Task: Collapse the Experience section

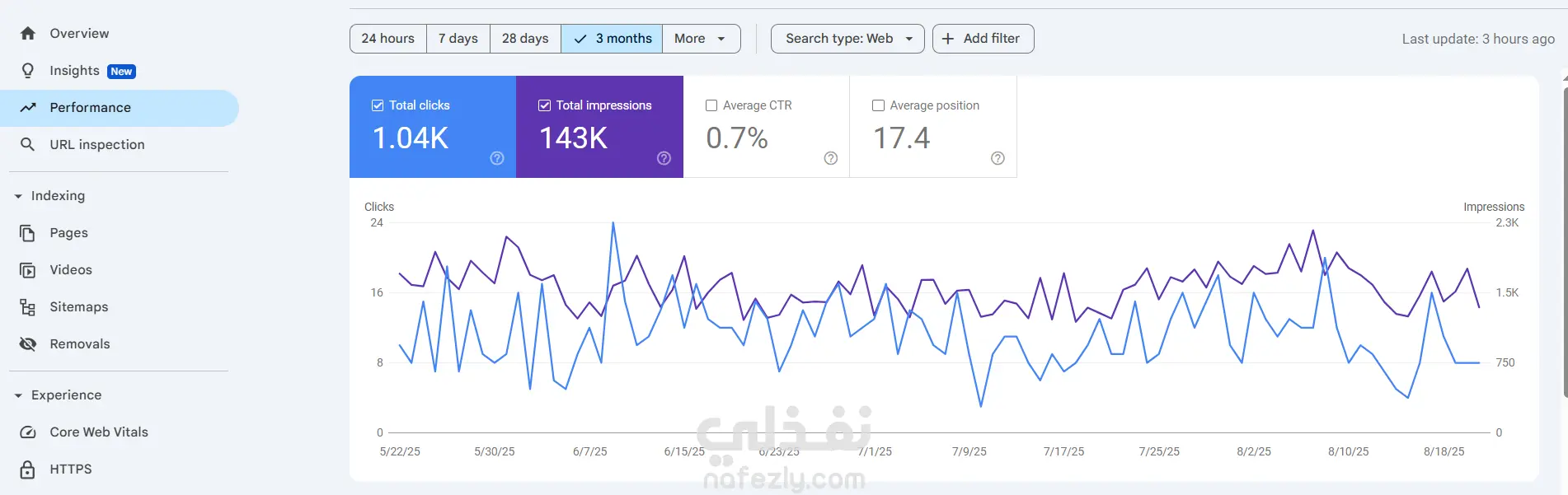Action: 18,395
